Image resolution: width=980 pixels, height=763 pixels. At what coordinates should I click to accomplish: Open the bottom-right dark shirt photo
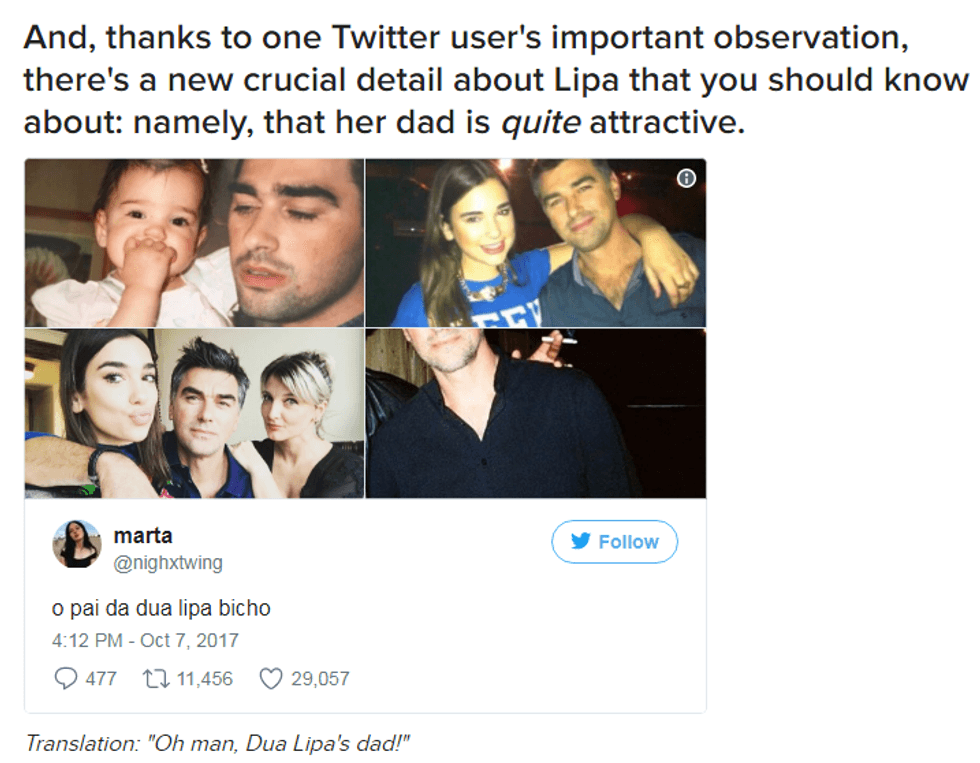[536, 413]
